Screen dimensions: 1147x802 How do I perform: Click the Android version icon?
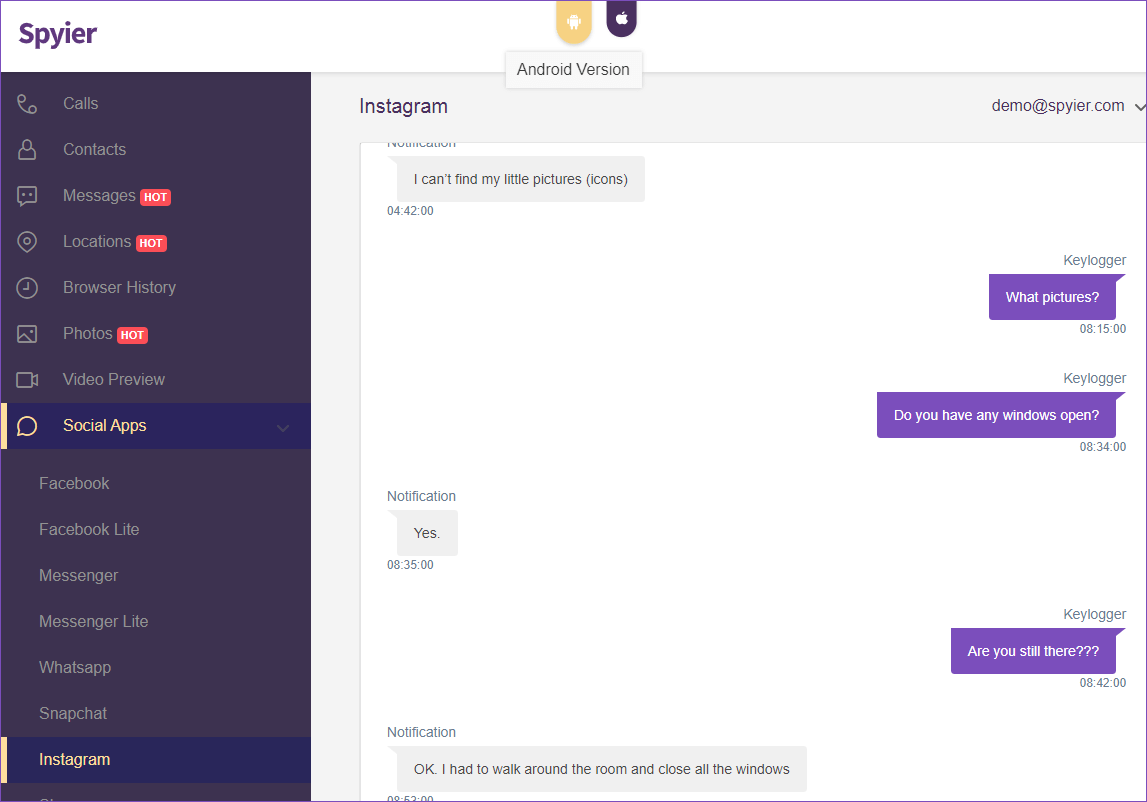point(573,20)
